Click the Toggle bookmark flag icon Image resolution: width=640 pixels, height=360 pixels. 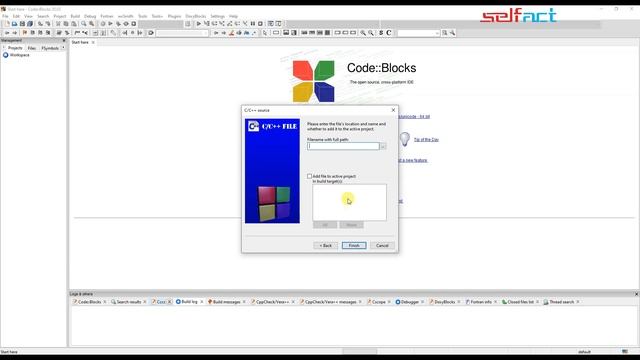click(25, 33)
